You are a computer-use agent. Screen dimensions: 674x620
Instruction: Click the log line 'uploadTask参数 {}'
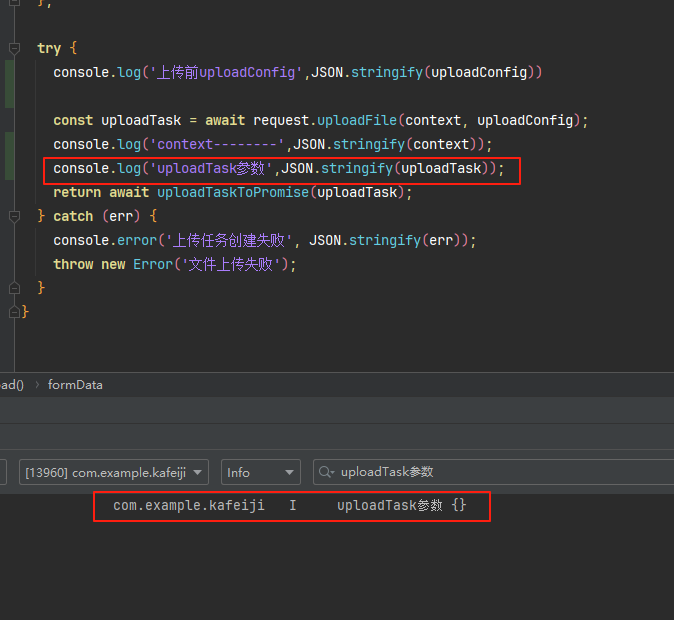click(x=401, y=505)
